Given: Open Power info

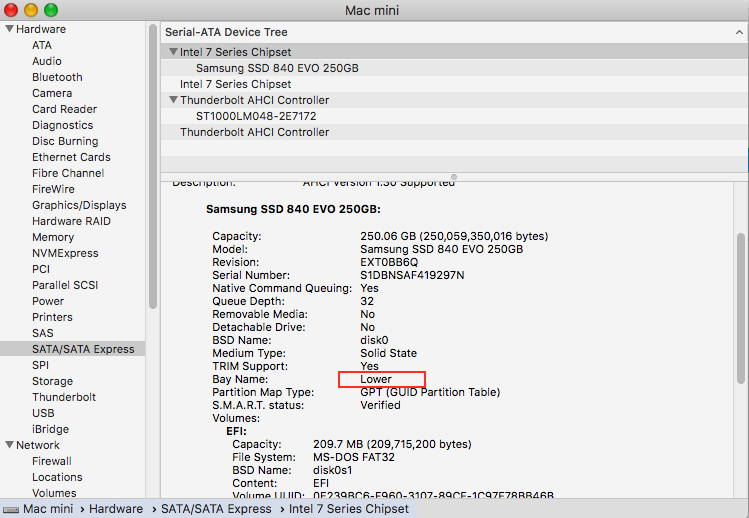Looking at the screenshot, I should [x=48, y=302].
